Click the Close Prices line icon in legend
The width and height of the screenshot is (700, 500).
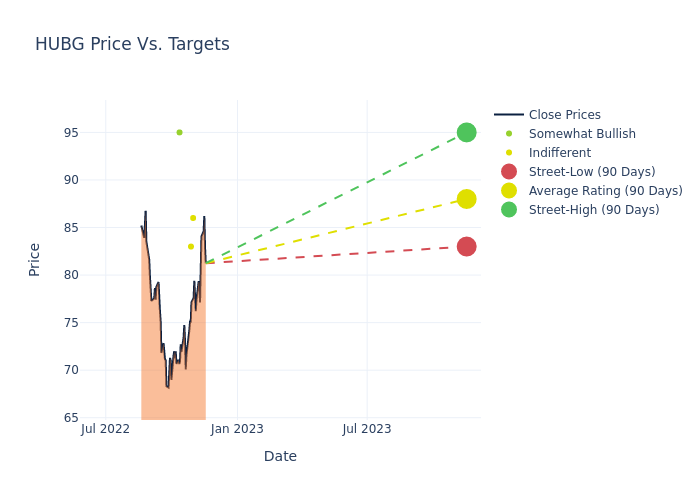[509, 115]
